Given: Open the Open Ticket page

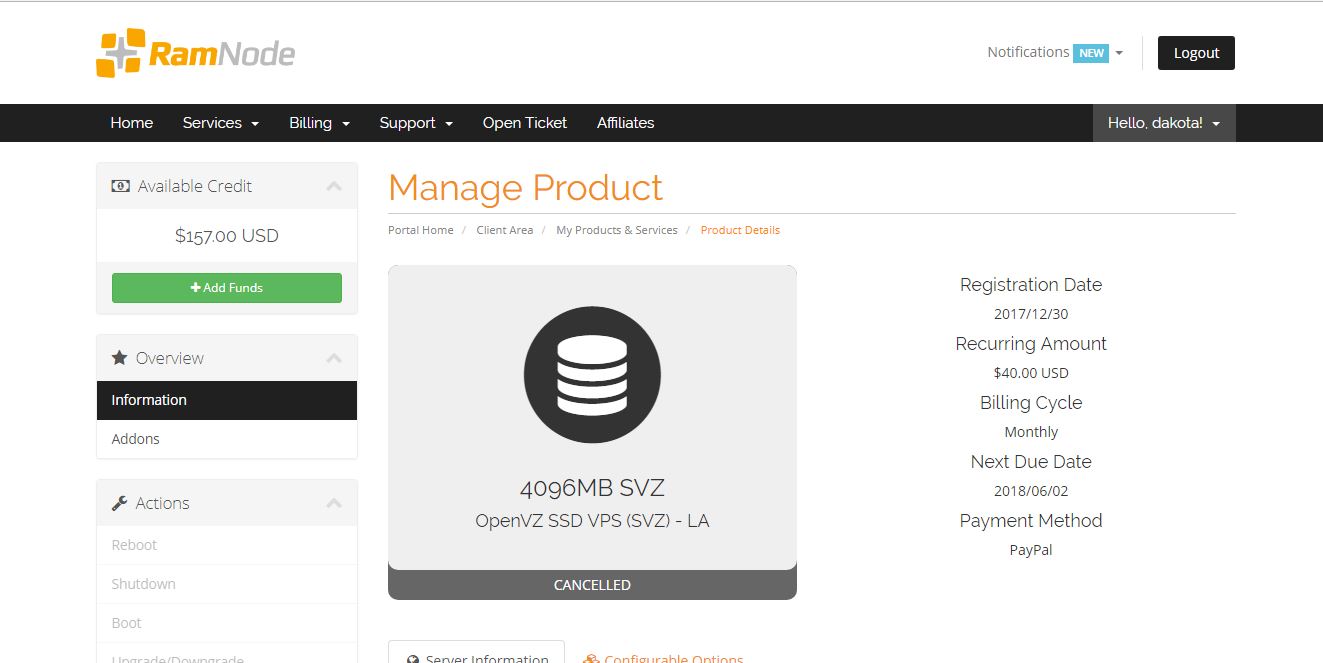Looking at the screenshot, I should point(525,123).
